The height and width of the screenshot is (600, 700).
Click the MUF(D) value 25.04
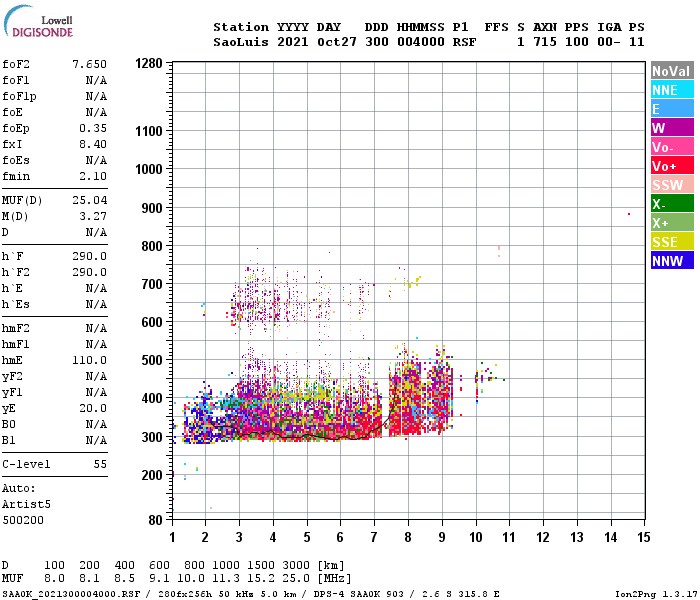click(90, 200)
